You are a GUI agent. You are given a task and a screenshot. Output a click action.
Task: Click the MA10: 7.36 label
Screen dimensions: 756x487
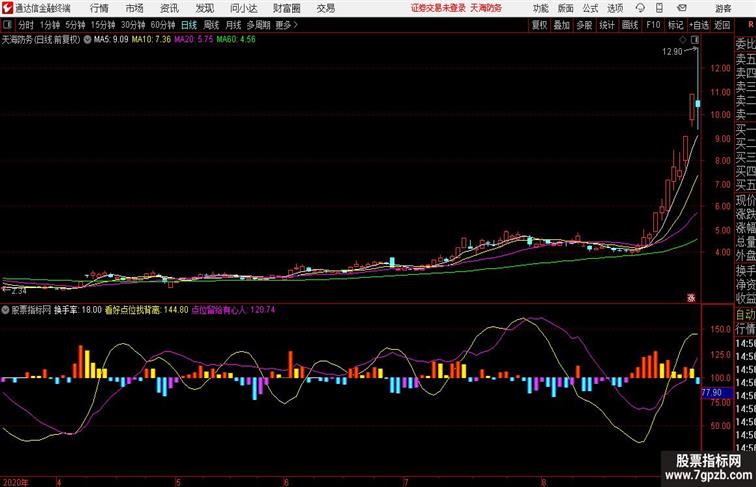tap(151, 40)
